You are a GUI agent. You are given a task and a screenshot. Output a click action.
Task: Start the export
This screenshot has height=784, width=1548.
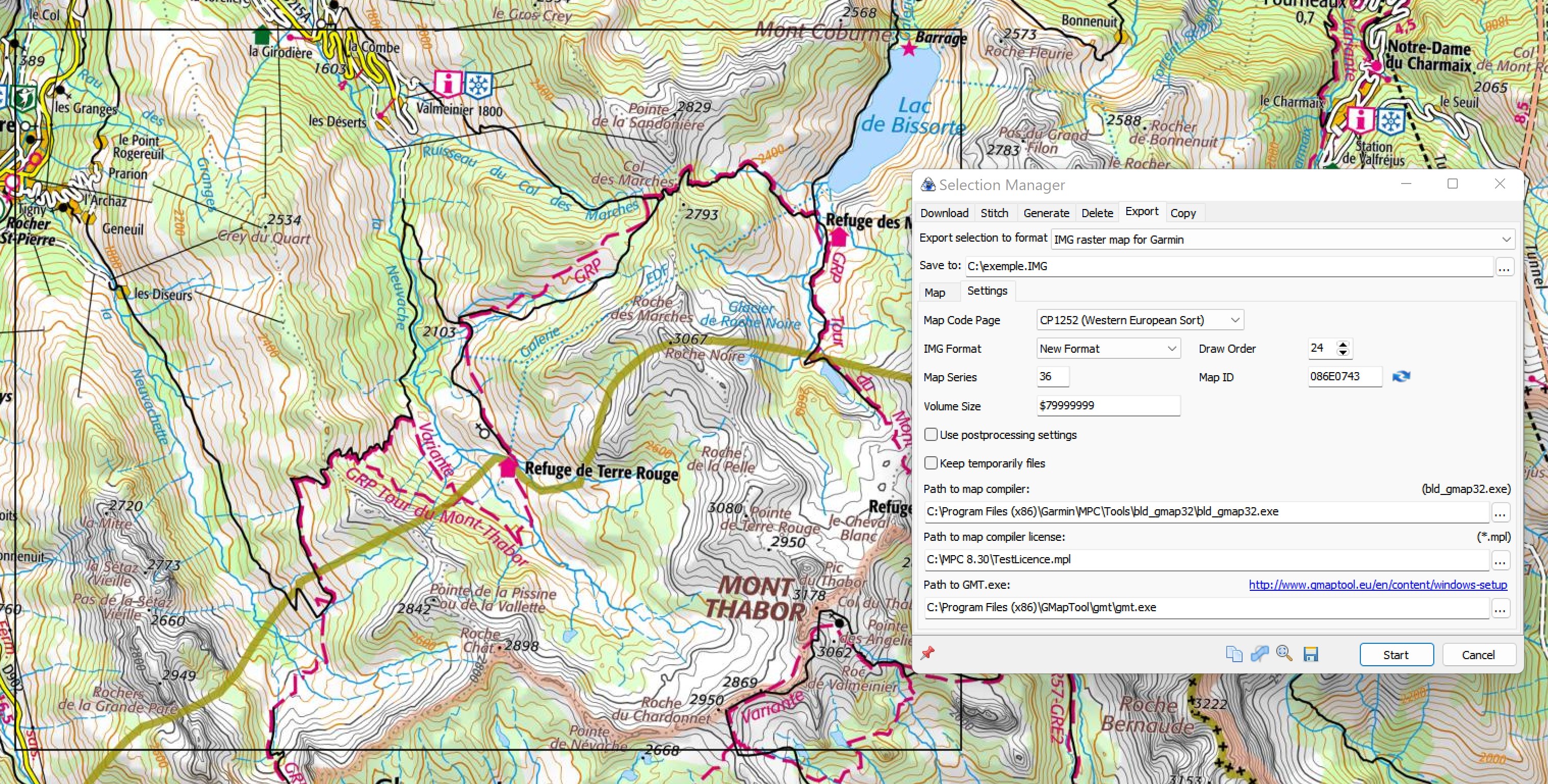[1397, 655]
